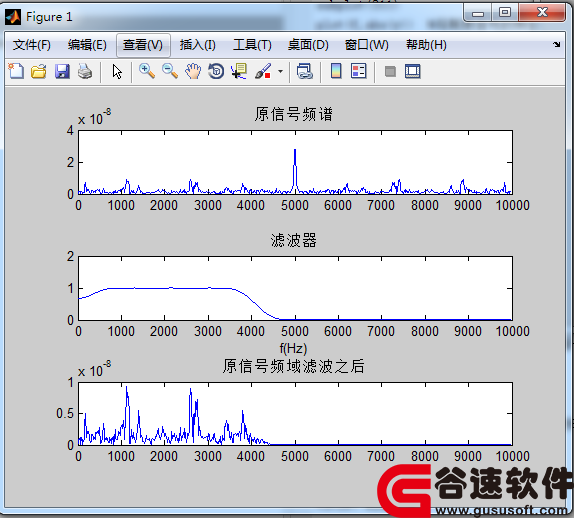Toggle the Brush data tool
The height and width of the screenshot is (518, 574).
[x=263, y=71]
